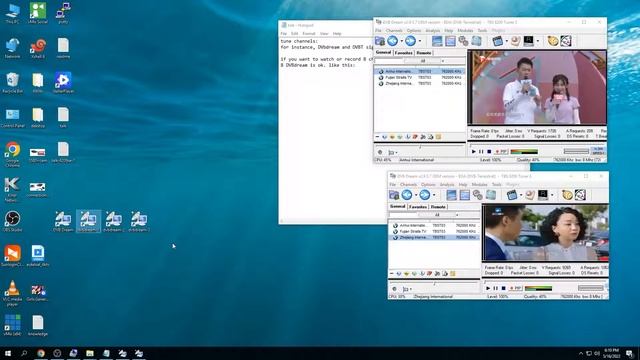Select Zhejiang International row in top DVB Dream list

(420, 83)
